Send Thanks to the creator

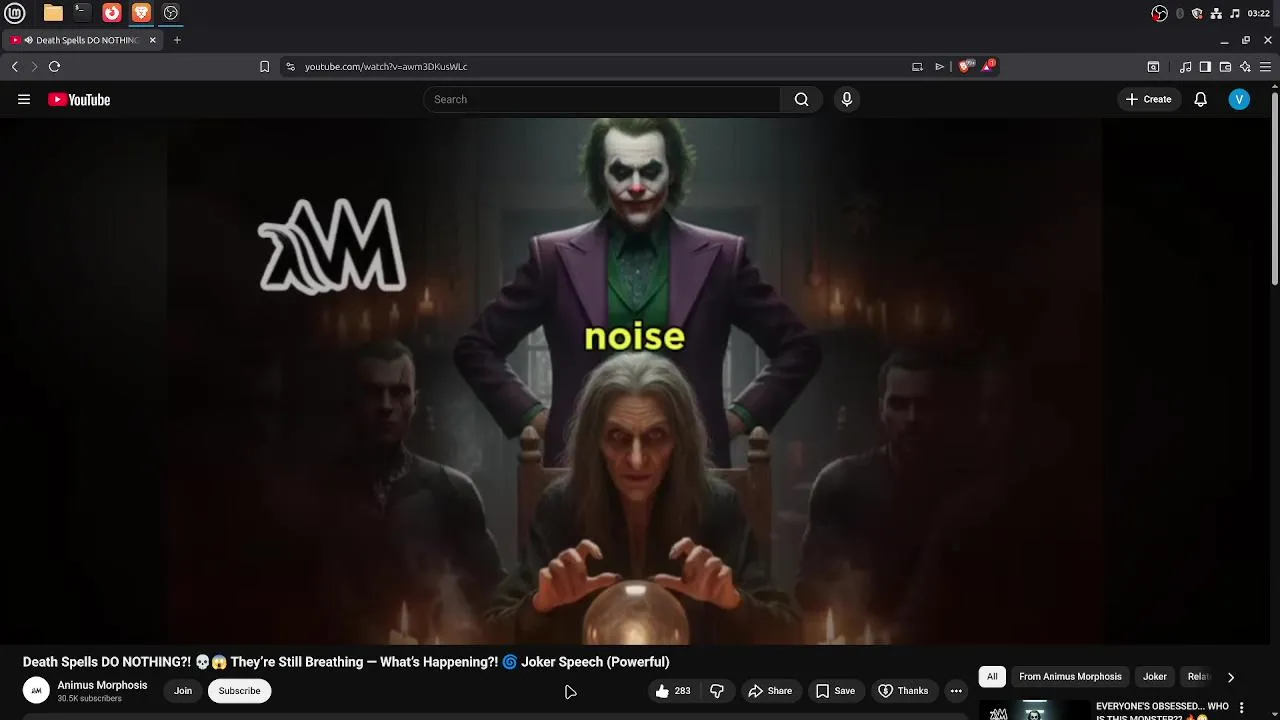[903, 691]
